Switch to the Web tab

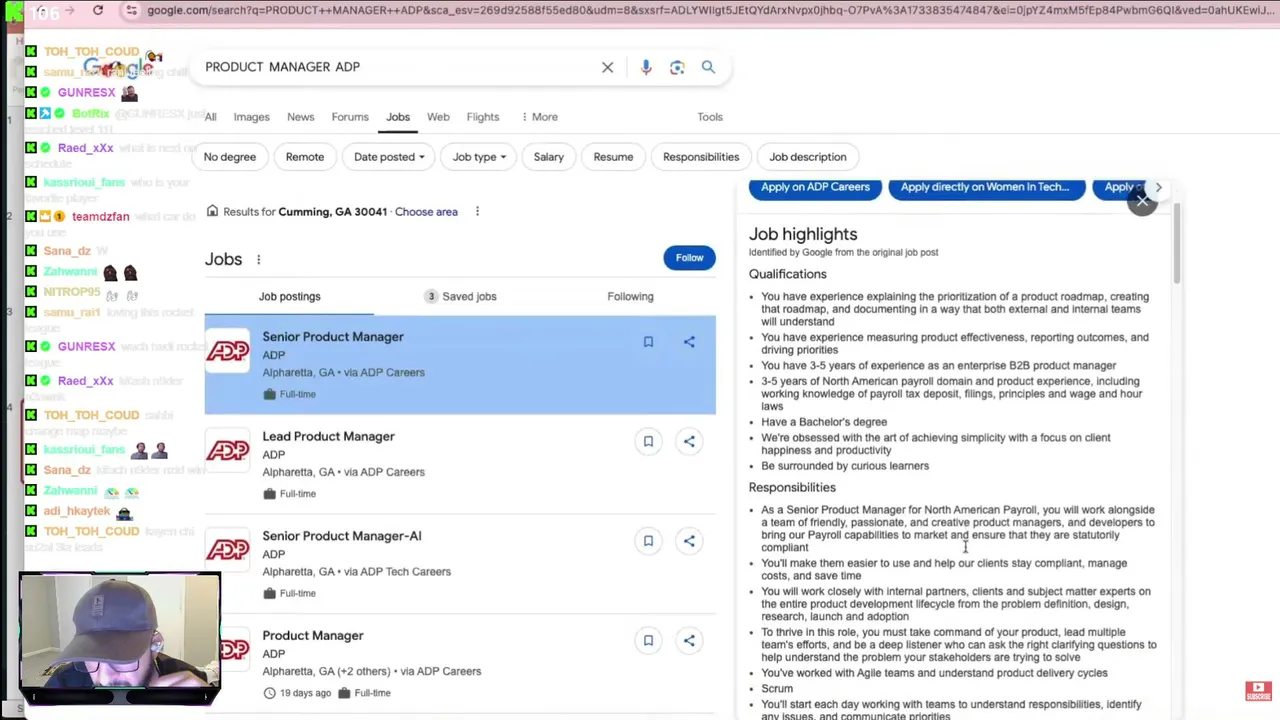pos(438,117)
